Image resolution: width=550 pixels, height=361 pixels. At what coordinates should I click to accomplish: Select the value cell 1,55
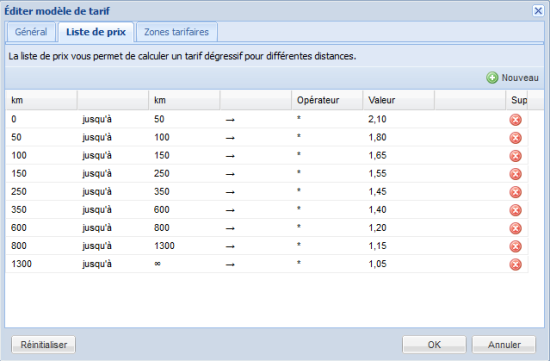click(398, 174)
